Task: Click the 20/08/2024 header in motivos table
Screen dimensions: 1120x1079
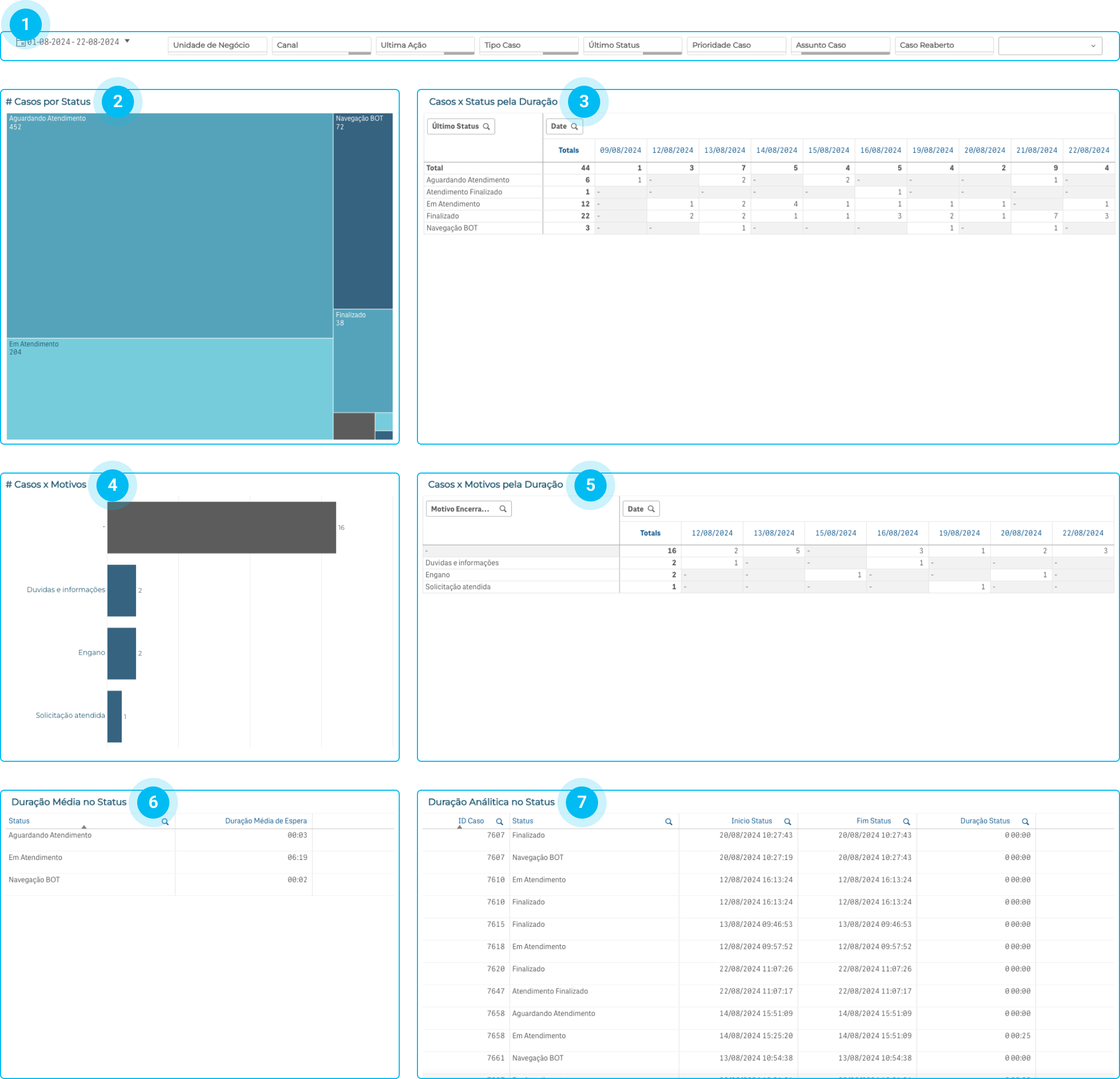Action: 1020,533
